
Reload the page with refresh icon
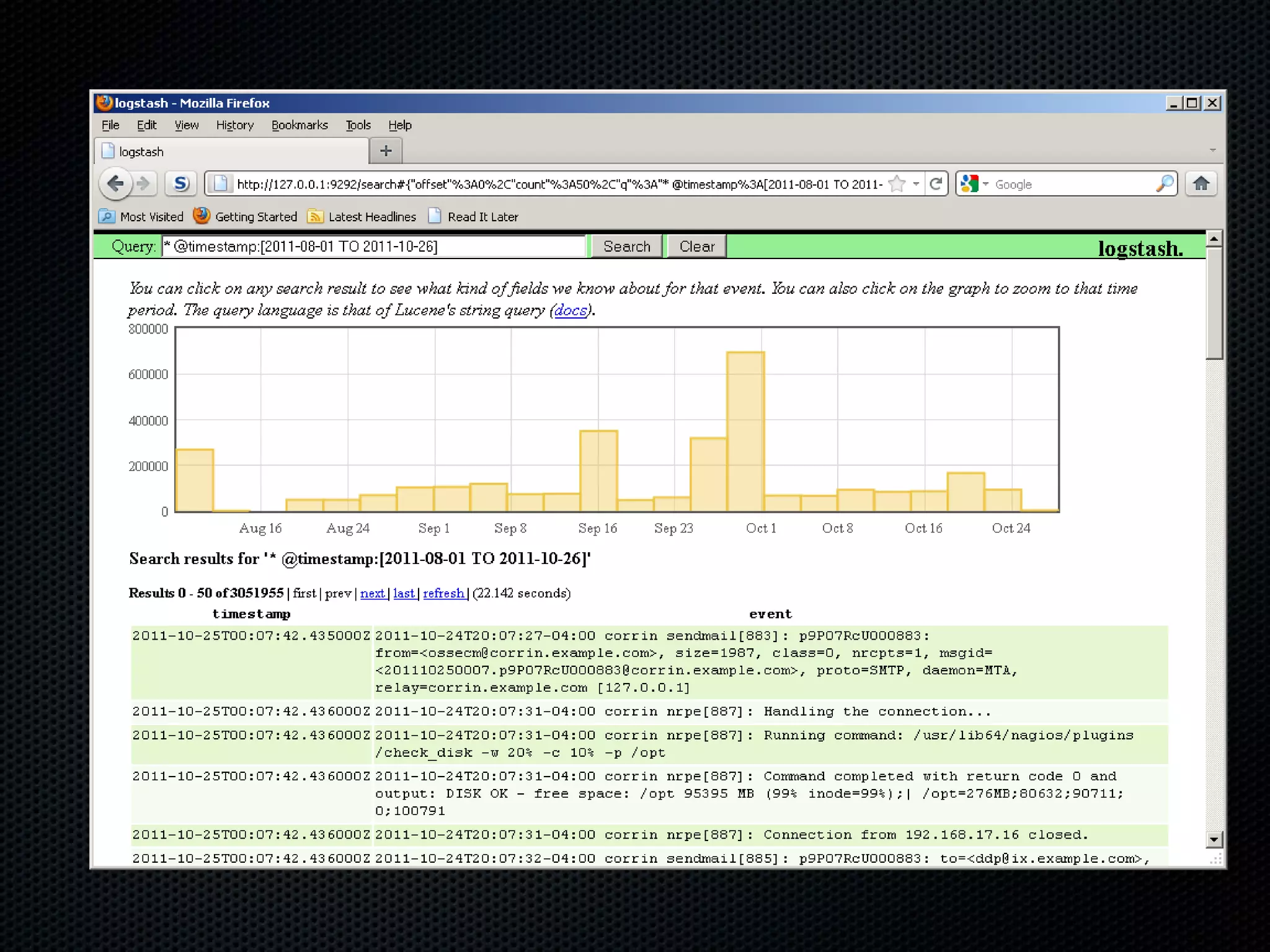[x=936, y=184]
